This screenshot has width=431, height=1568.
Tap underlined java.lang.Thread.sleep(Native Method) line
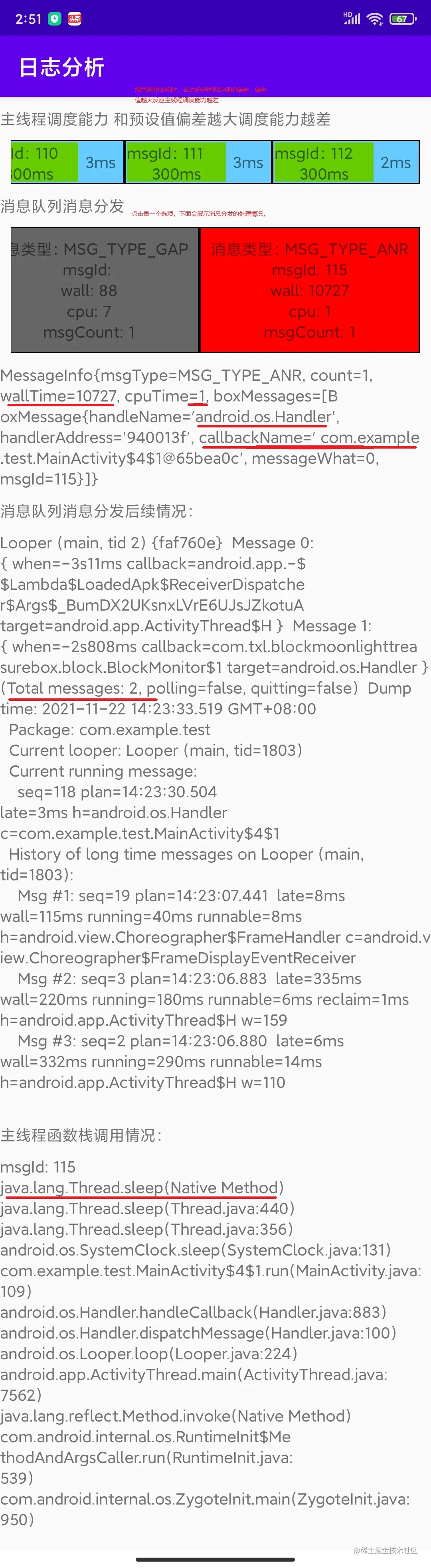coord(142,1188)
